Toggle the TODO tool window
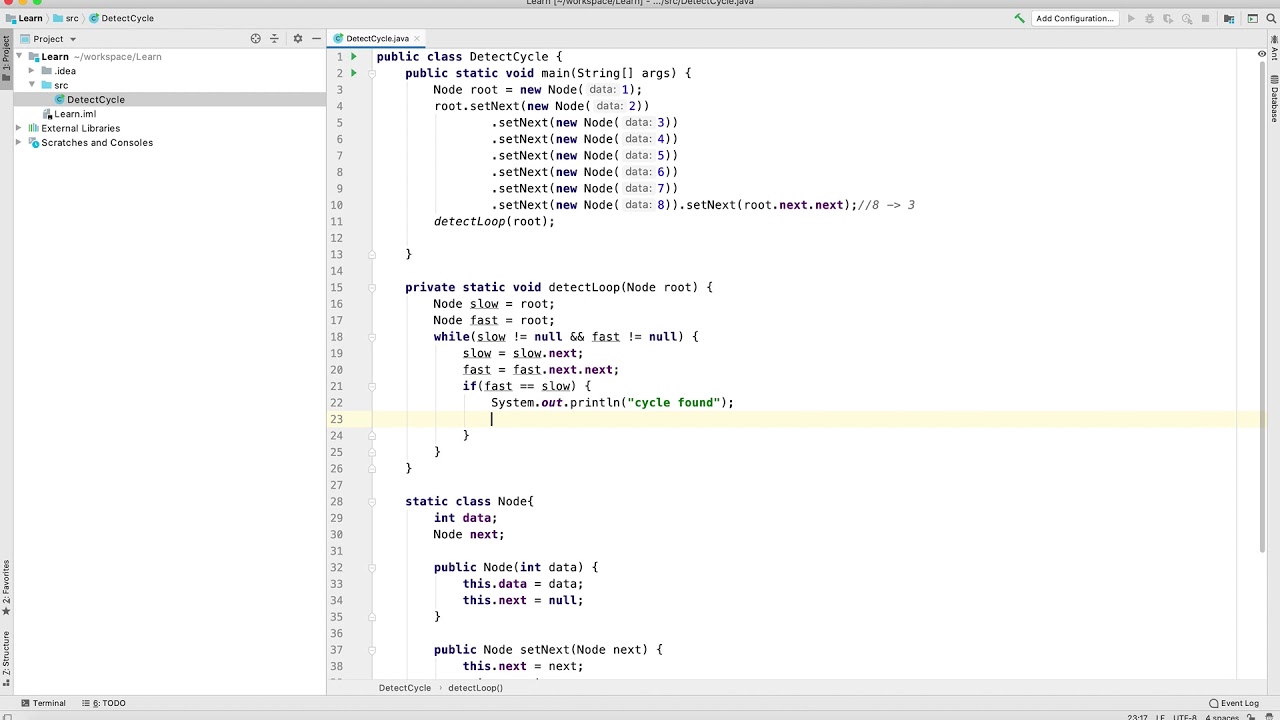Viewport: 1280px width, 720px height. click(104, 703)
